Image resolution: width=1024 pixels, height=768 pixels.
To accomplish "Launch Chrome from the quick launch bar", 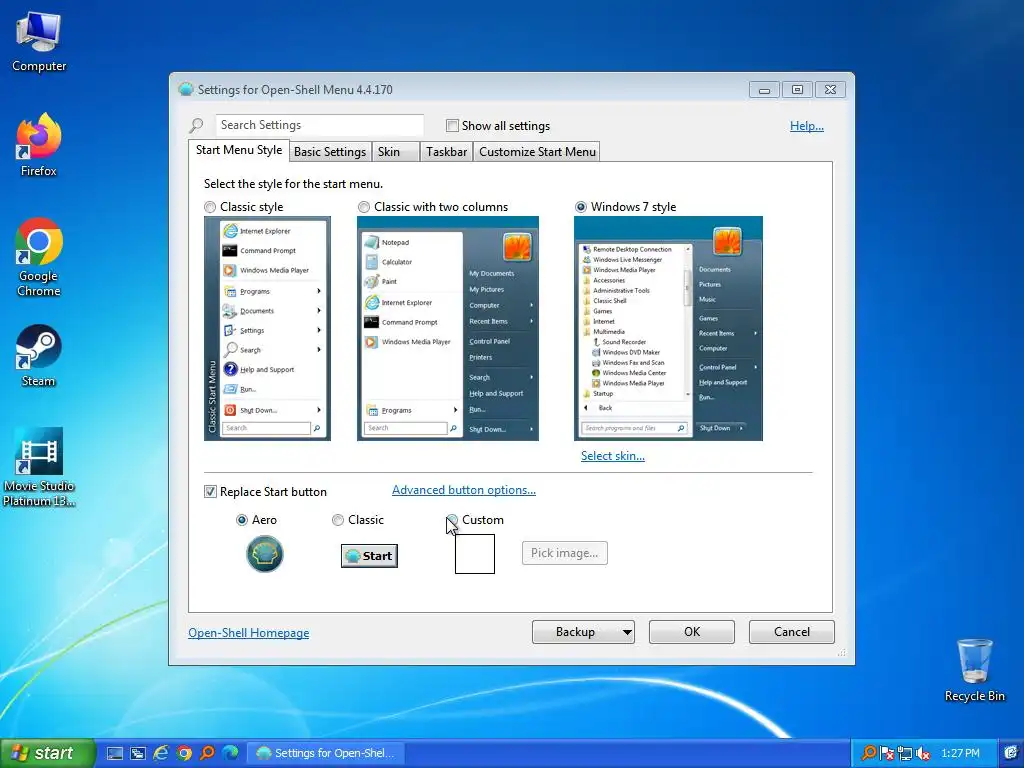I will tap(184, 753).
